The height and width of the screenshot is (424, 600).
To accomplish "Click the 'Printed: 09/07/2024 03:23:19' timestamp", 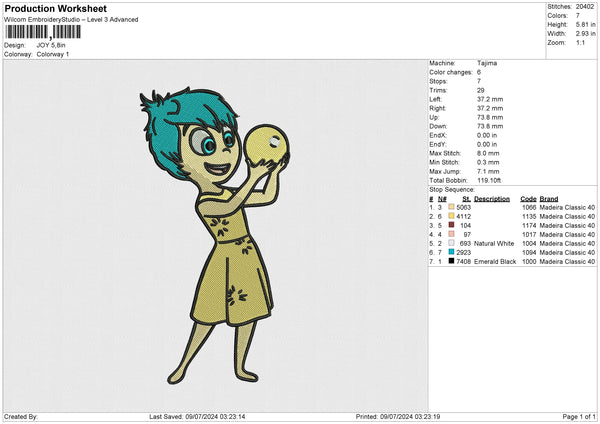I will 398,416.
